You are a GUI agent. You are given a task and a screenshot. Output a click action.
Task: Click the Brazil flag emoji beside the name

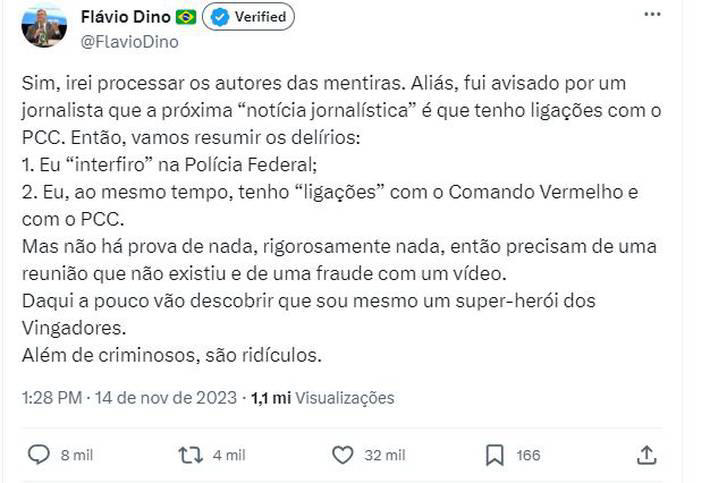(x=185, y=17)
